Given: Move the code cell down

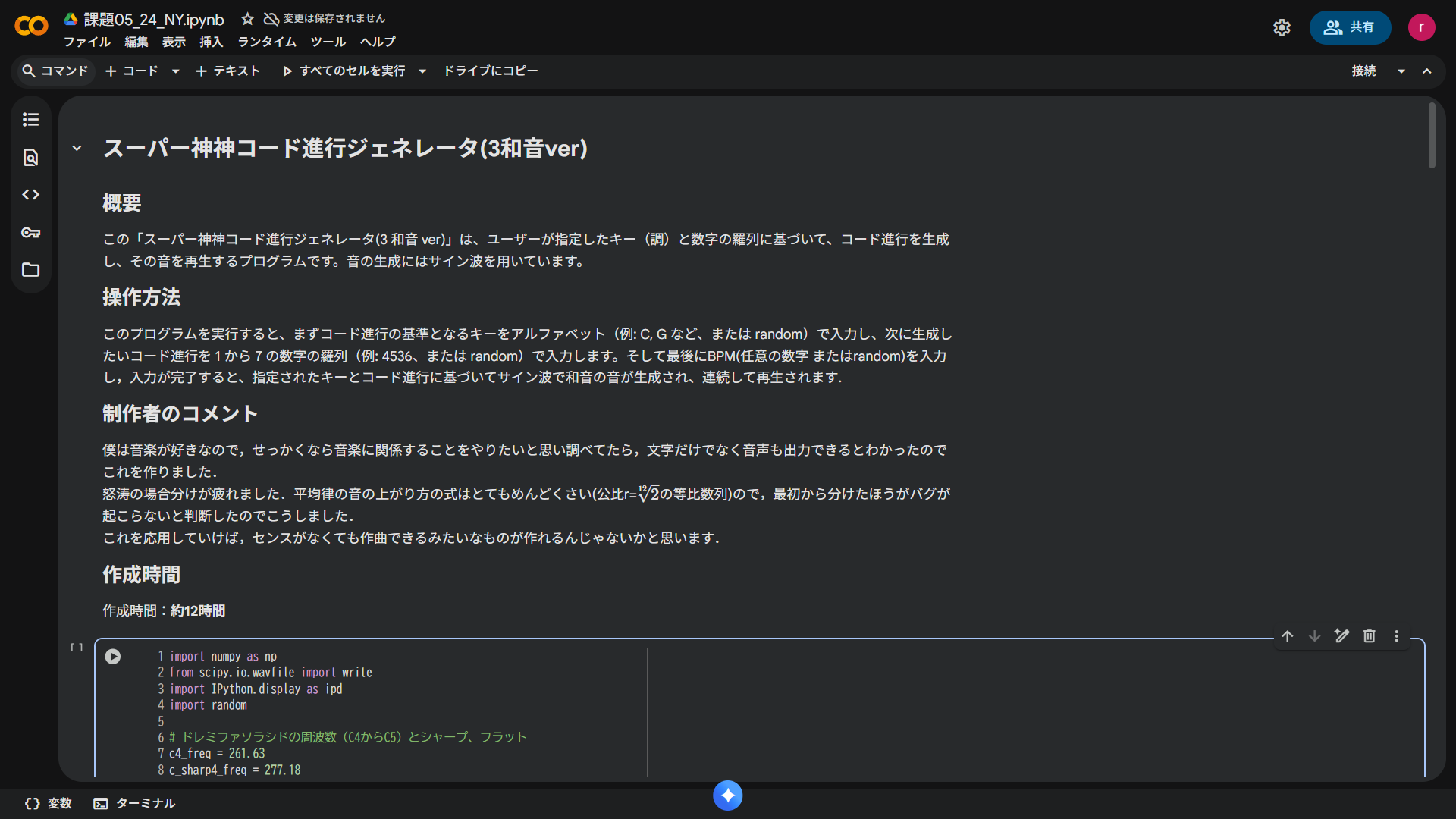Looking at the screenshot, I should pyautogui.click(x=1313, y=636).
